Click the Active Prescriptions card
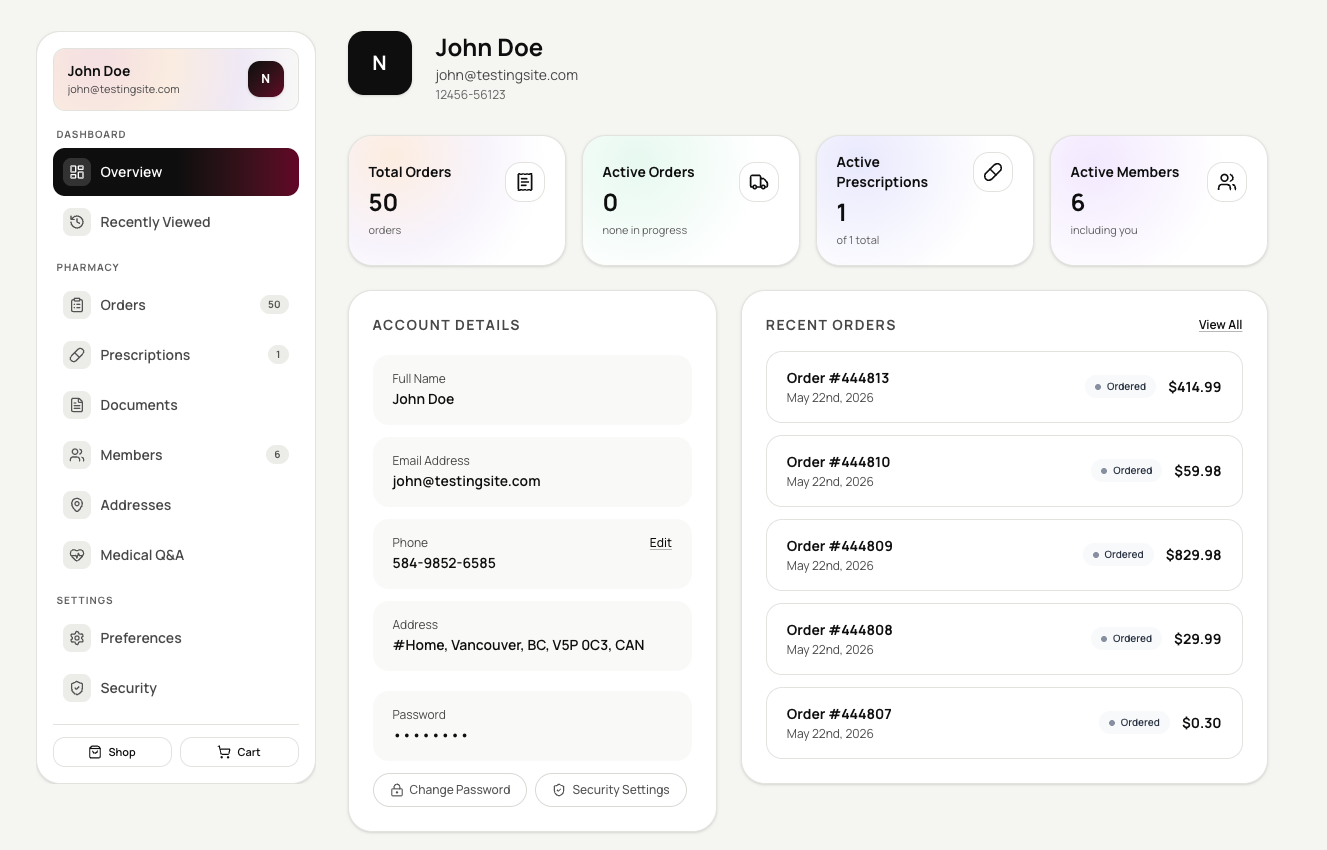 [x=925, y=201]
